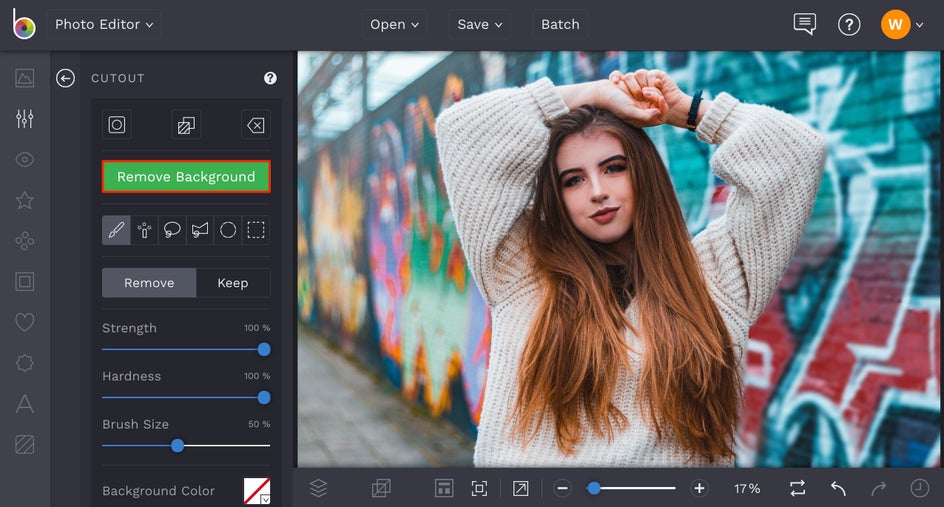
Task: Select the freehand brush cutout tool
Action: (x=116, y=230)
